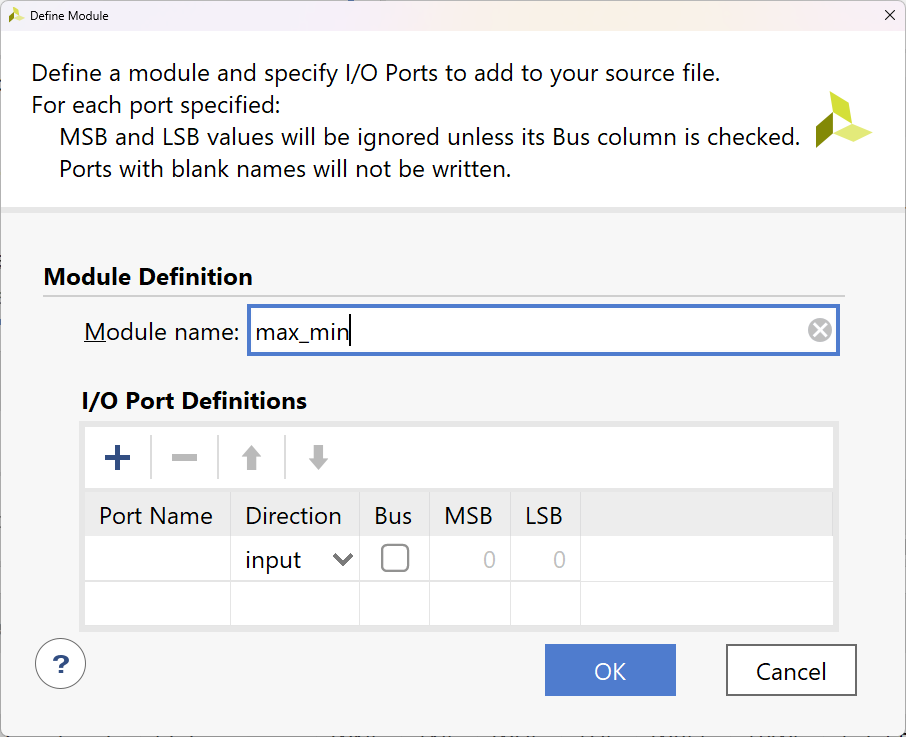Edit the first row Port Name cell
The width and height of the screenshot is (906, 737).
coord(157,560)
